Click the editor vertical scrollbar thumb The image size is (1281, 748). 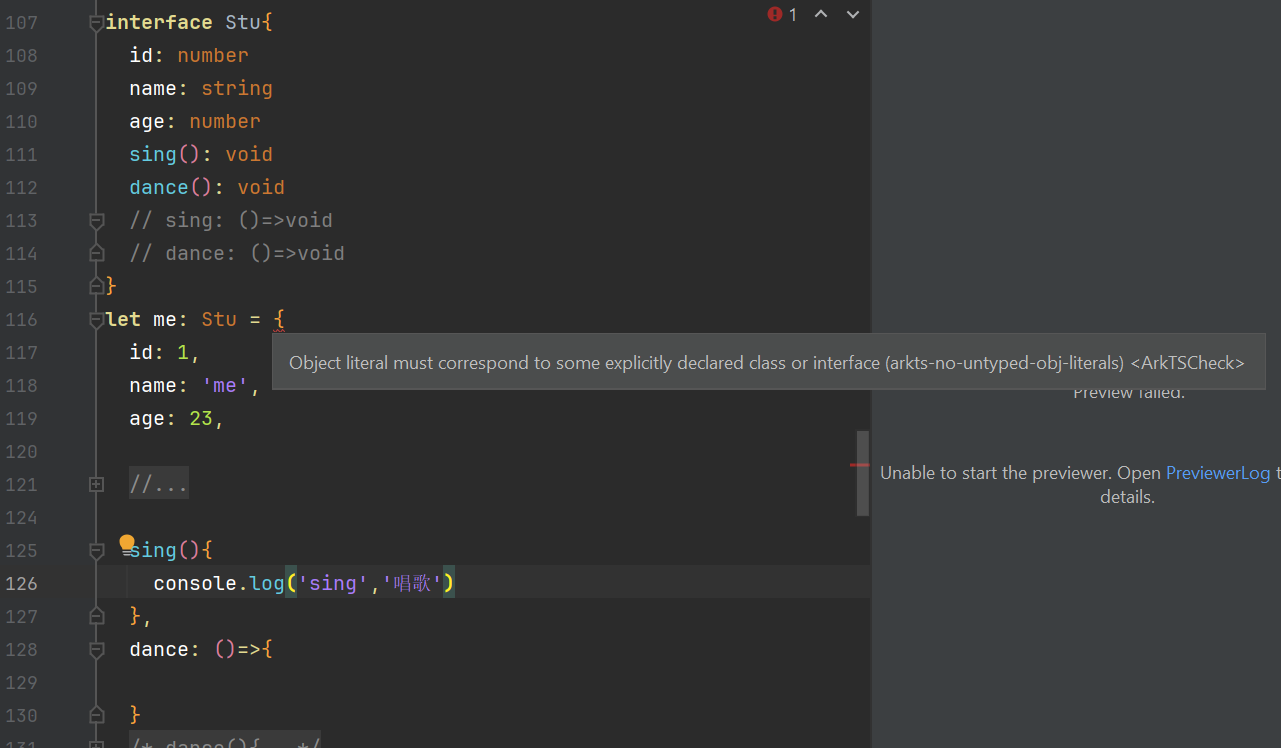(862, 473)
